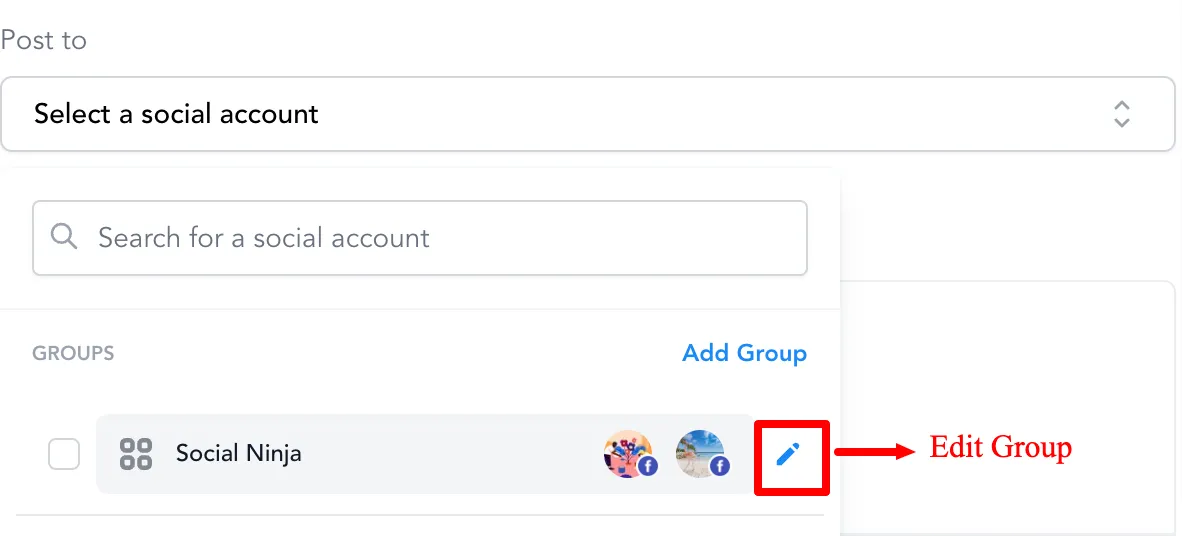Click the GROUPS section header
The width and height of the screenshot is (1182, 536).
click(x=73, y=354)
